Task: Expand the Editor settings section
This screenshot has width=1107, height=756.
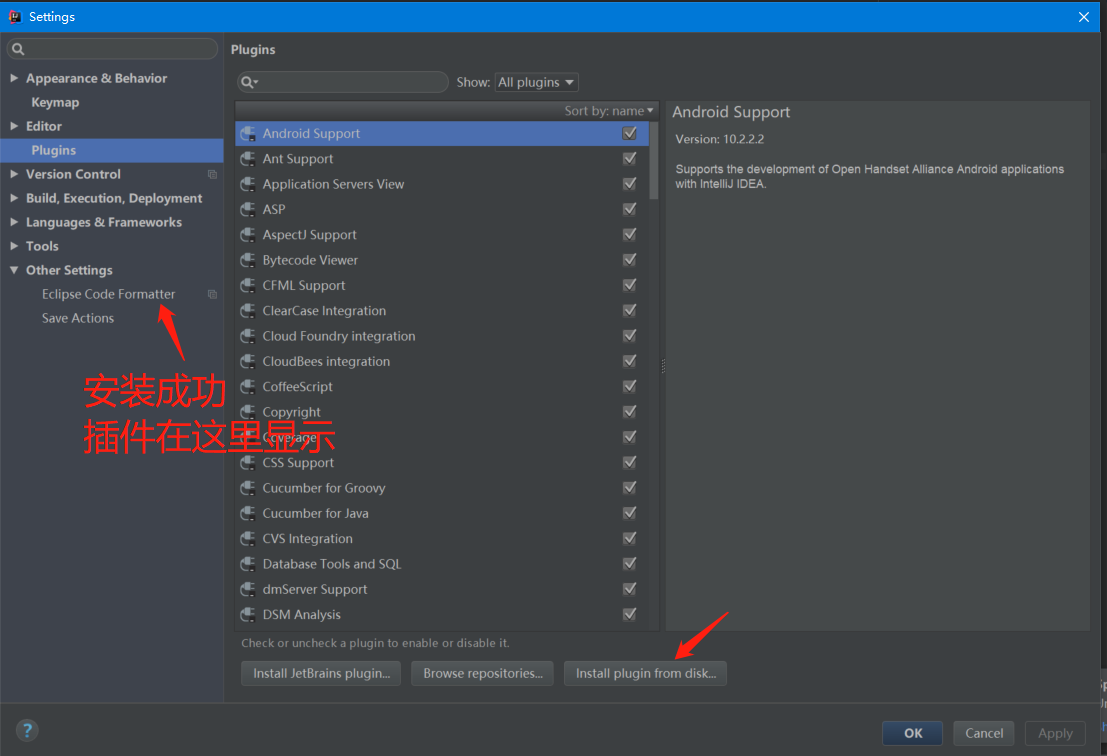Action: click(x=14, y=126)
